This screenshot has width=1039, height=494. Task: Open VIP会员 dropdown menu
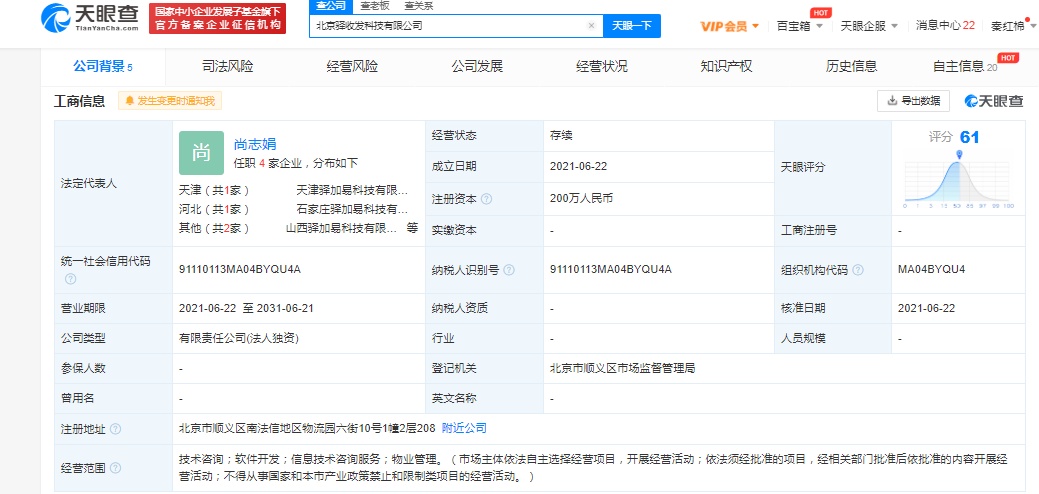(730, 26)
